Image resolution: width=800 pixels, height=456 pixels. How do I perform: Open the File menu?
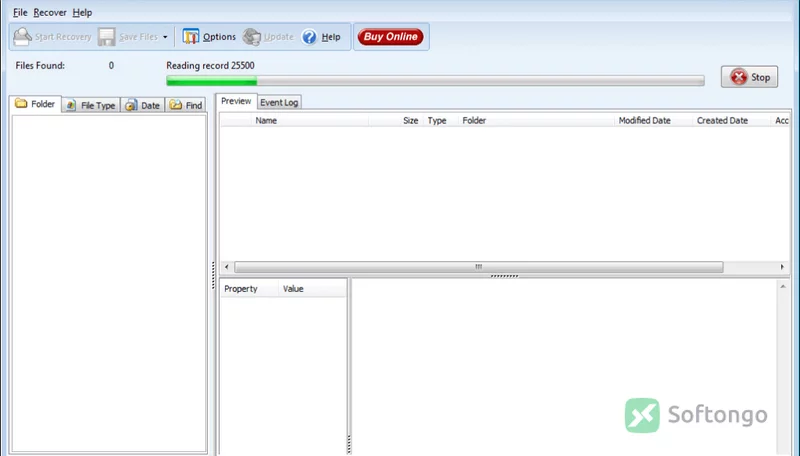pyautogui.click(x=20, y=12)
